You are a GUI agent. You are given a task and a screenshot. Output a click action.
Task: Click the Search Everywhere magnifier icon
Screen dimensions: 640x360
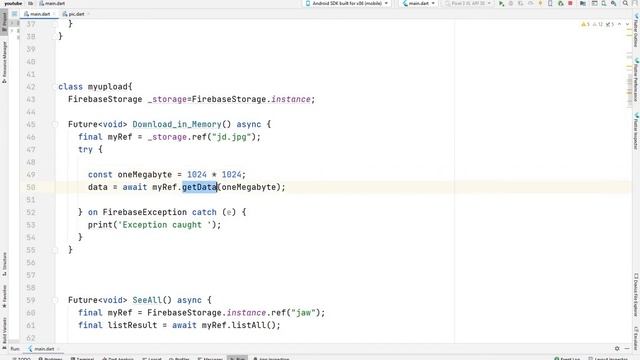coord(625,3)
